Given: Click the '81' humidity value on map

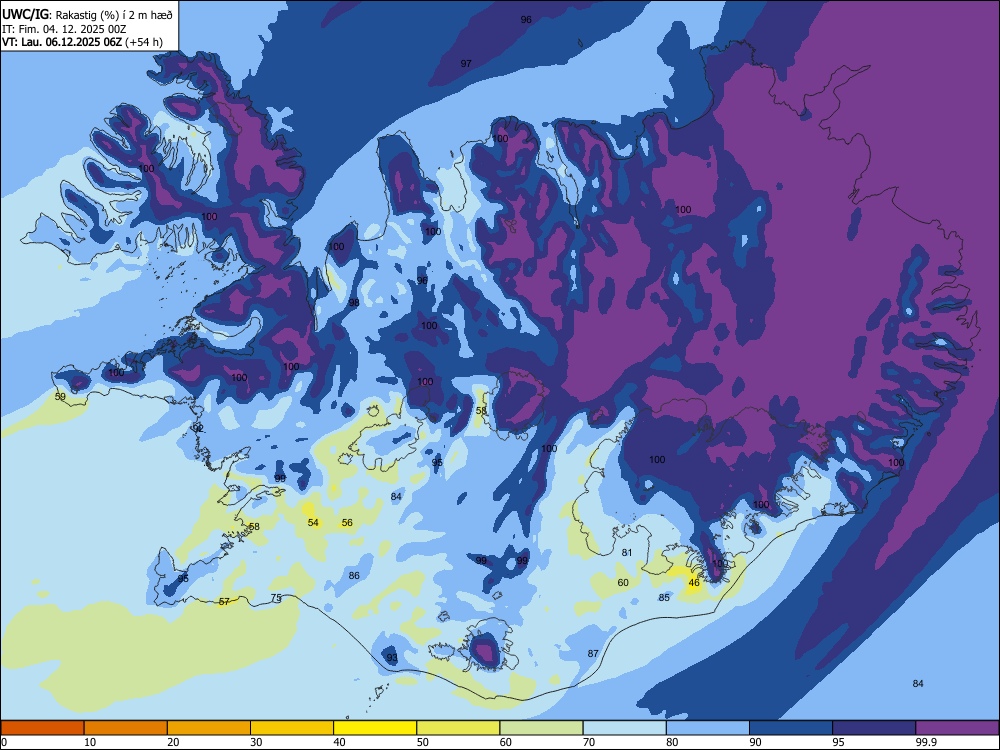Looking at the screenshot, I should click(627, 552).
